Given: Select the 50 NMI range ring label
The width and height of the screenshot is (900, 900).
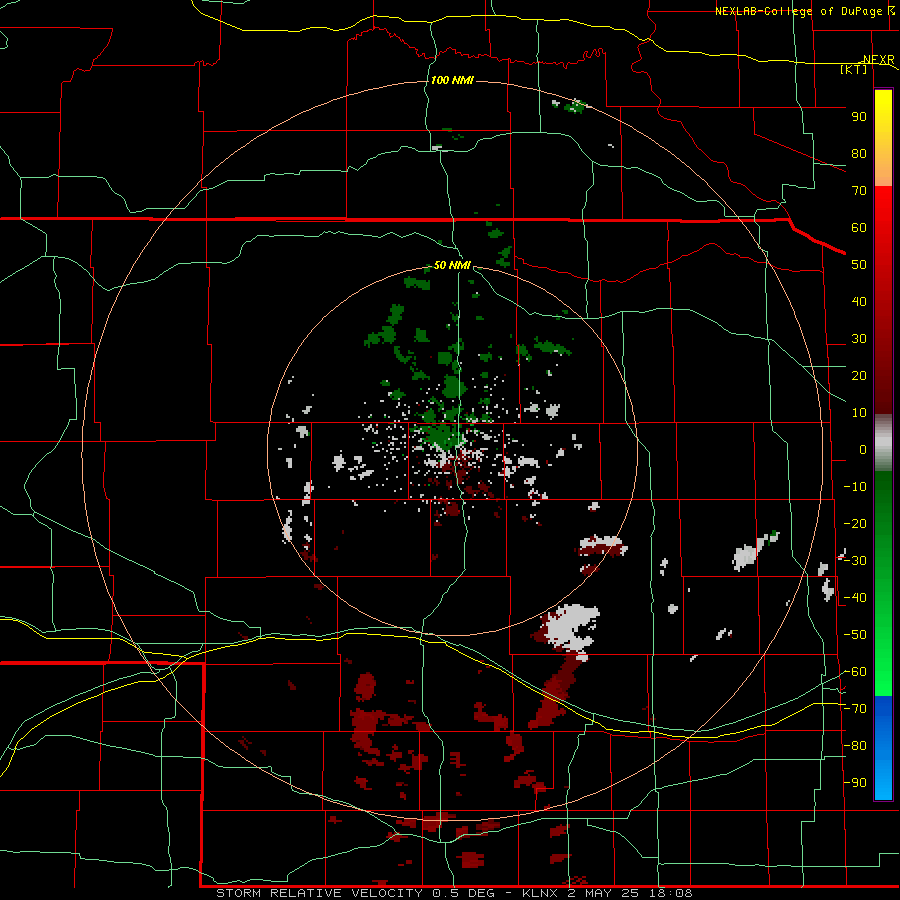Looking at the screenshot, I should click(452, 265).
